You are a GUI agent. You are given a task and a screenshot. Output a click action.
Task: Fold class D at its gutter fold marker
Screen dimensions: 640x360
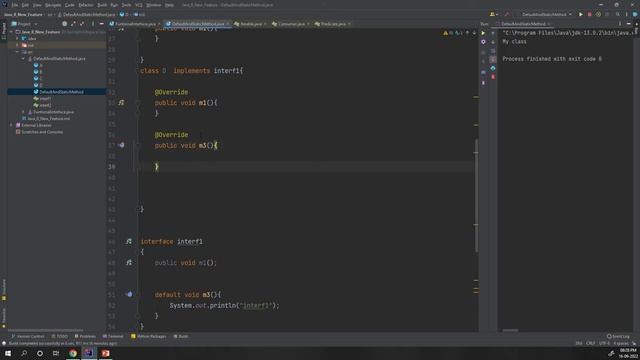(x=138, y=71)
